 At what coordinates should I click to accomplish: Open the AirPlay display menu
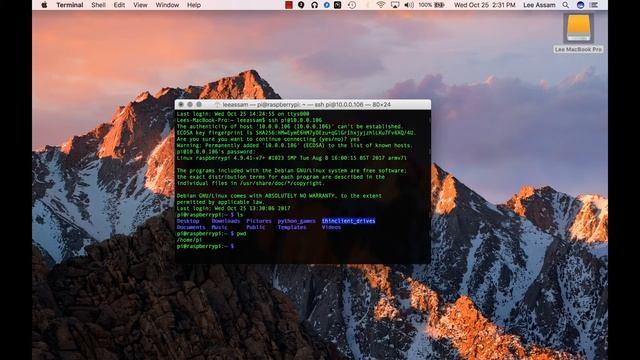(395, 5)
